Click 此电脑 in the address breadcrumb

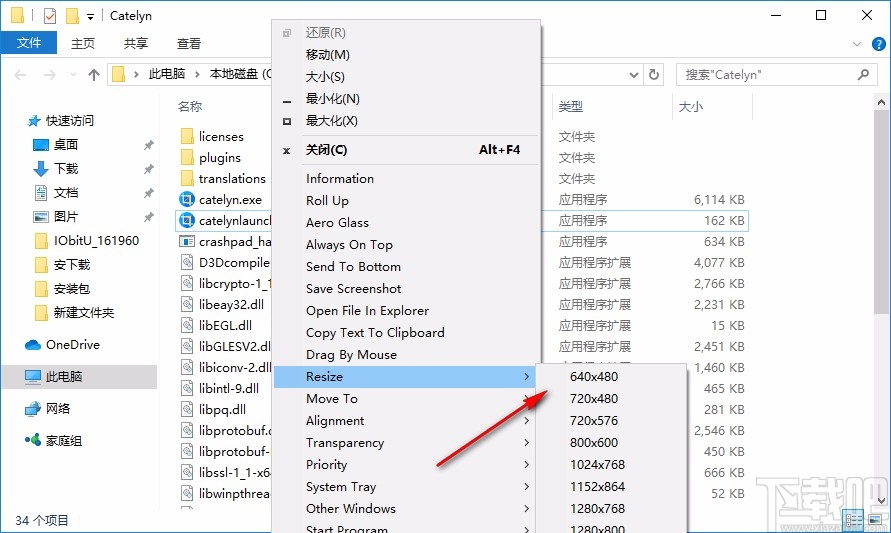click(166, 74)
